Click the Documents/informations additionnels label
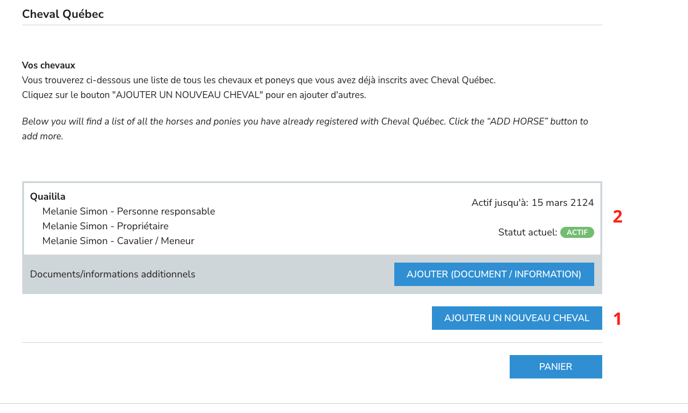 click(112, 274)
